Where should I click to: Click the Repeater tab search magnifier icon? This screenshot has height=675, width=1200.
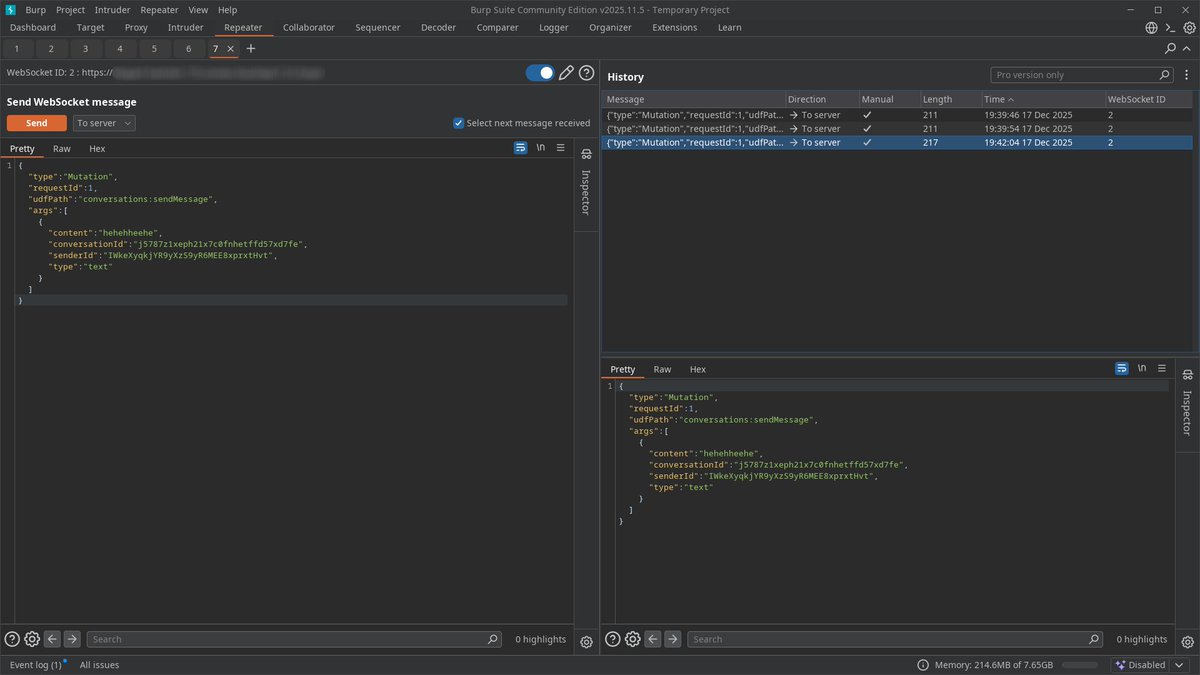point(1171,48)
